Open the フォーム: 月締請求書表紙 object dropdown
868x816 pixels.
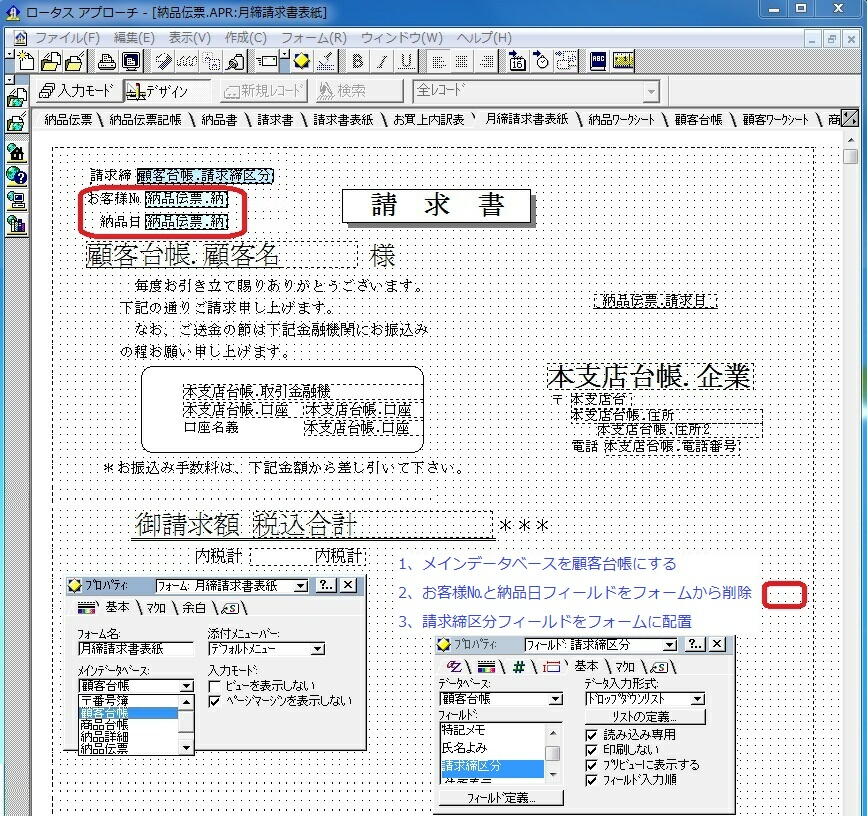(x=301, y=586)
